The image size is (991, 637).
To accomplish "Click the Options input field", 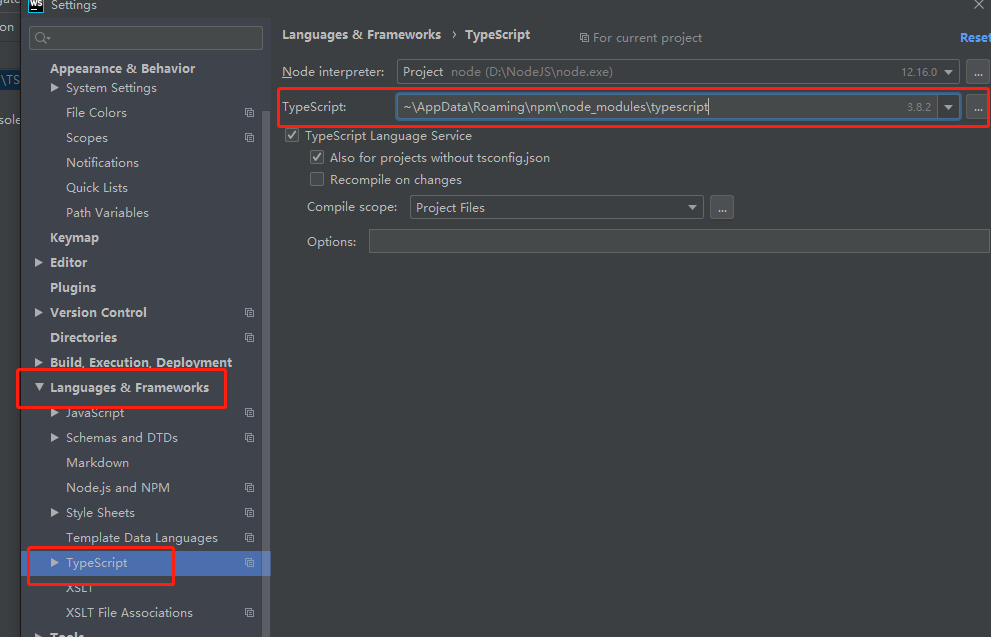I will (679, 241).
